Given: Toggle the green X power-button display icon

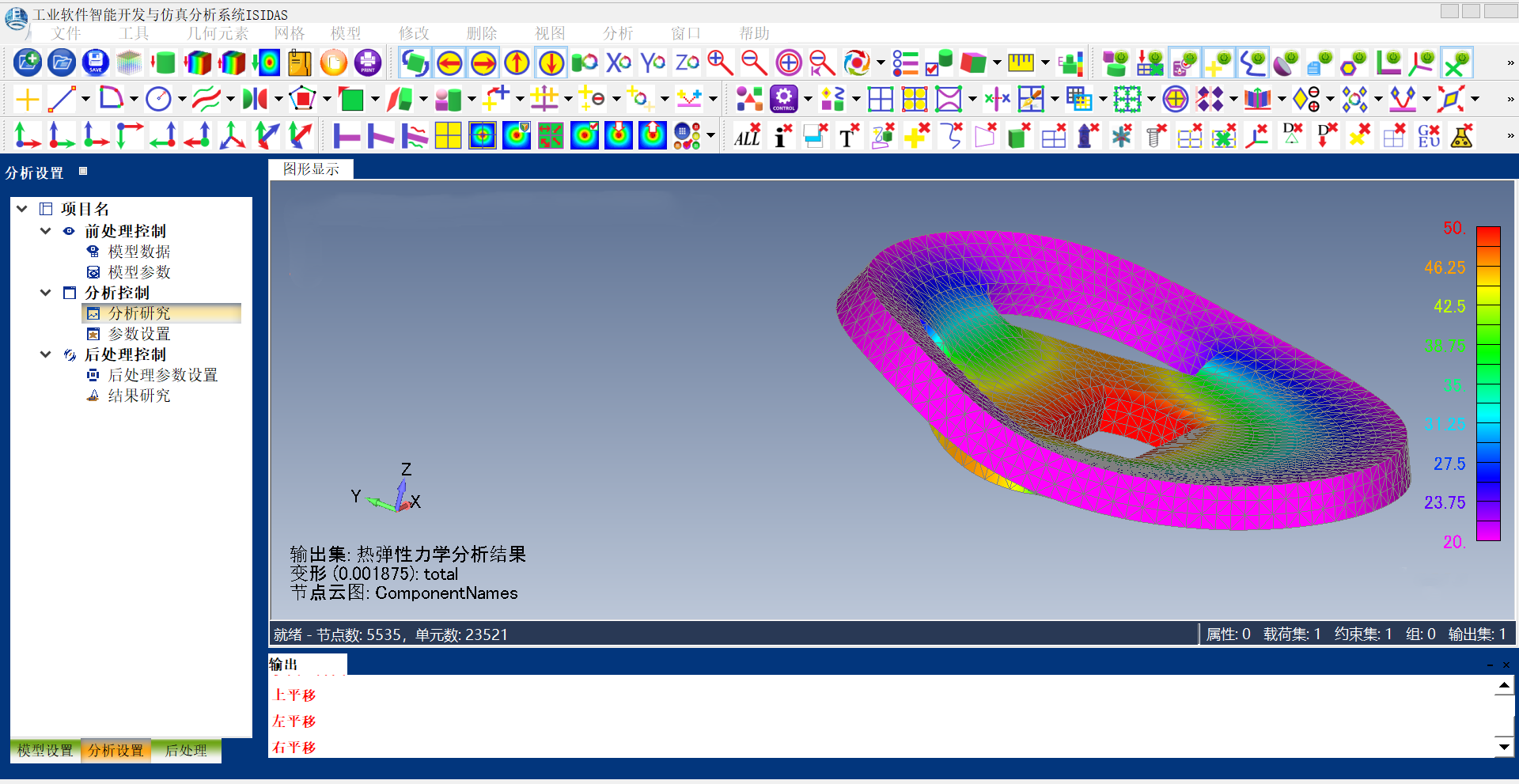Looking at the screenshot, I should [x=1457, y=62].
